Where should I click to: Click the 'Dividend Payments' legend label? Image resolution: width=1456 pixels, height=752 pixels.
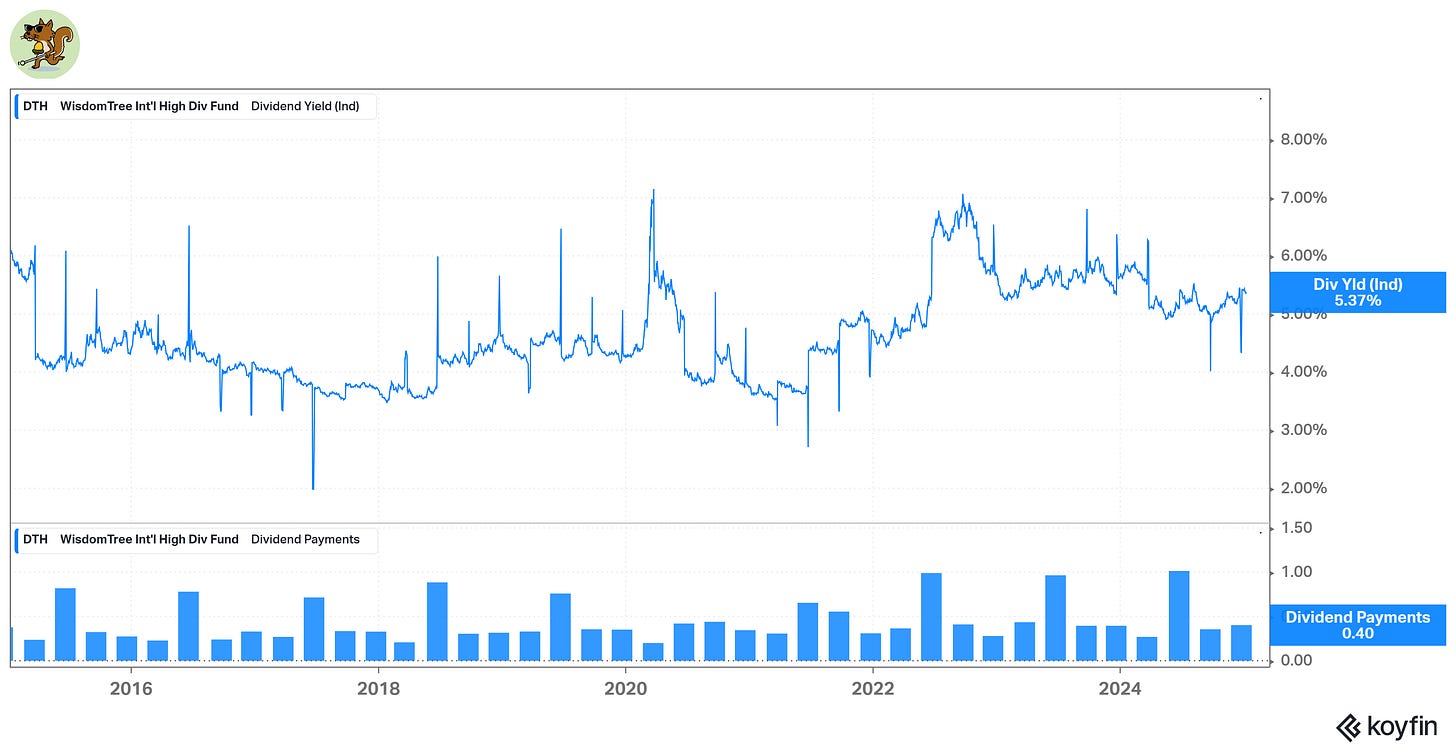pos(305,539)
